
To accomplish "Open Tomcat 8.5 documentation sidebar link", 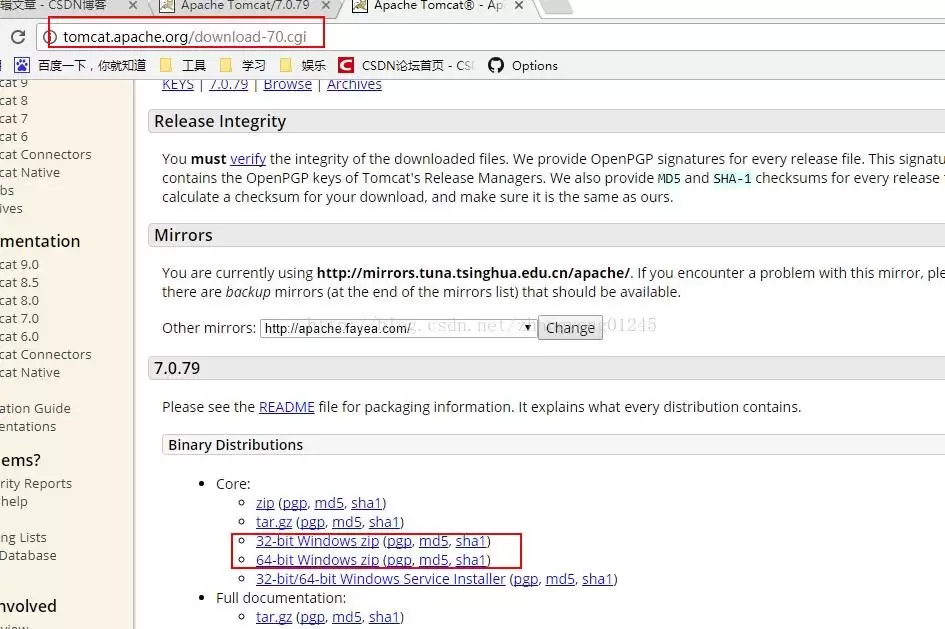I will pyautogui.click(x=19, y=283).
